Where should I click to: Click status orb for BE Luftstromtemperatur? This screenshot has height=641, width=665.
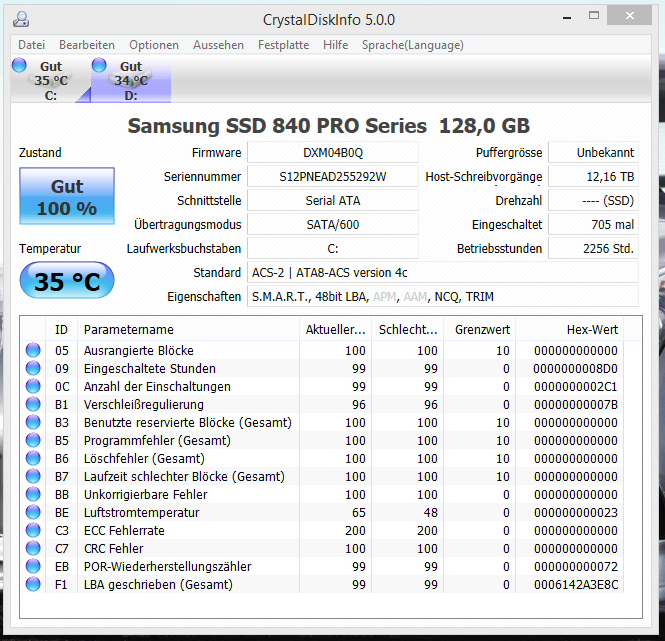coord(33,512)
